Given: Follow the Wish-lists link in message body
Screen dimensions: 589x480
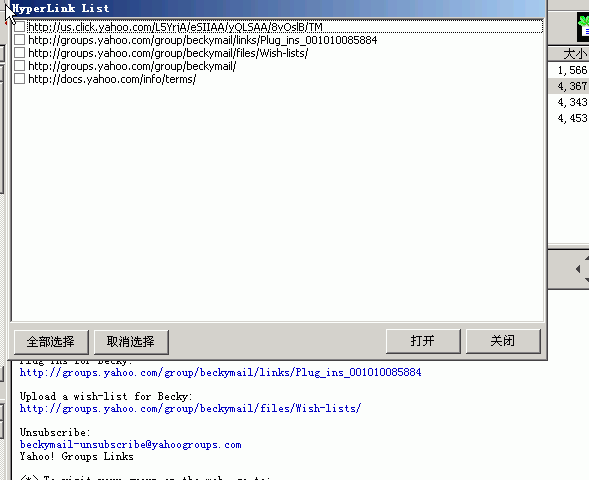Looking at the screenshot, I should coord(190,408).
